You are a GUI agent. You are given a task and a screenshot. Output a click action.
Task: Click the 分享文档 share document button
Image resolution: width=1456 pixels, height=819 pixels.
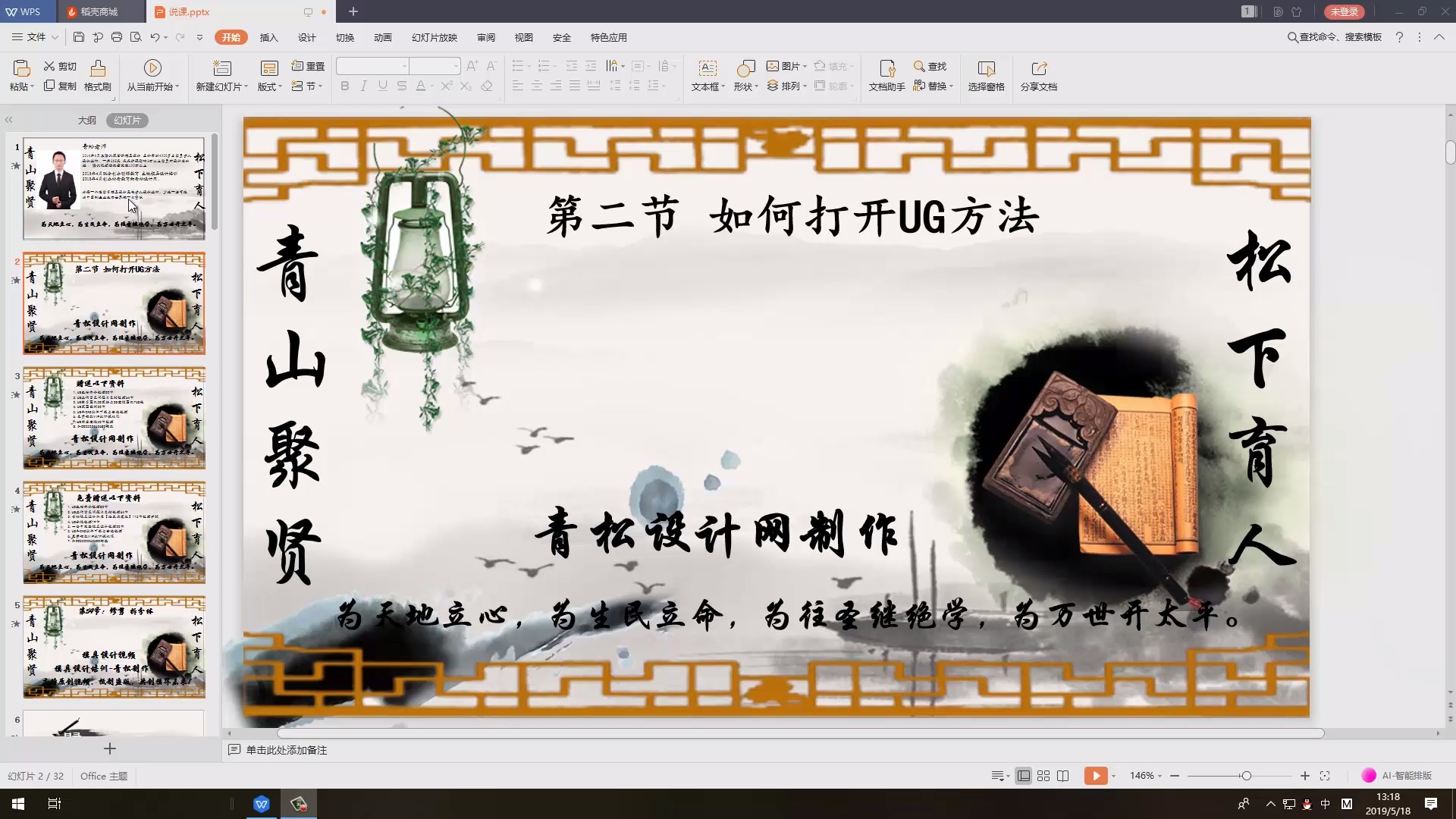click(x=1038, y=75)
